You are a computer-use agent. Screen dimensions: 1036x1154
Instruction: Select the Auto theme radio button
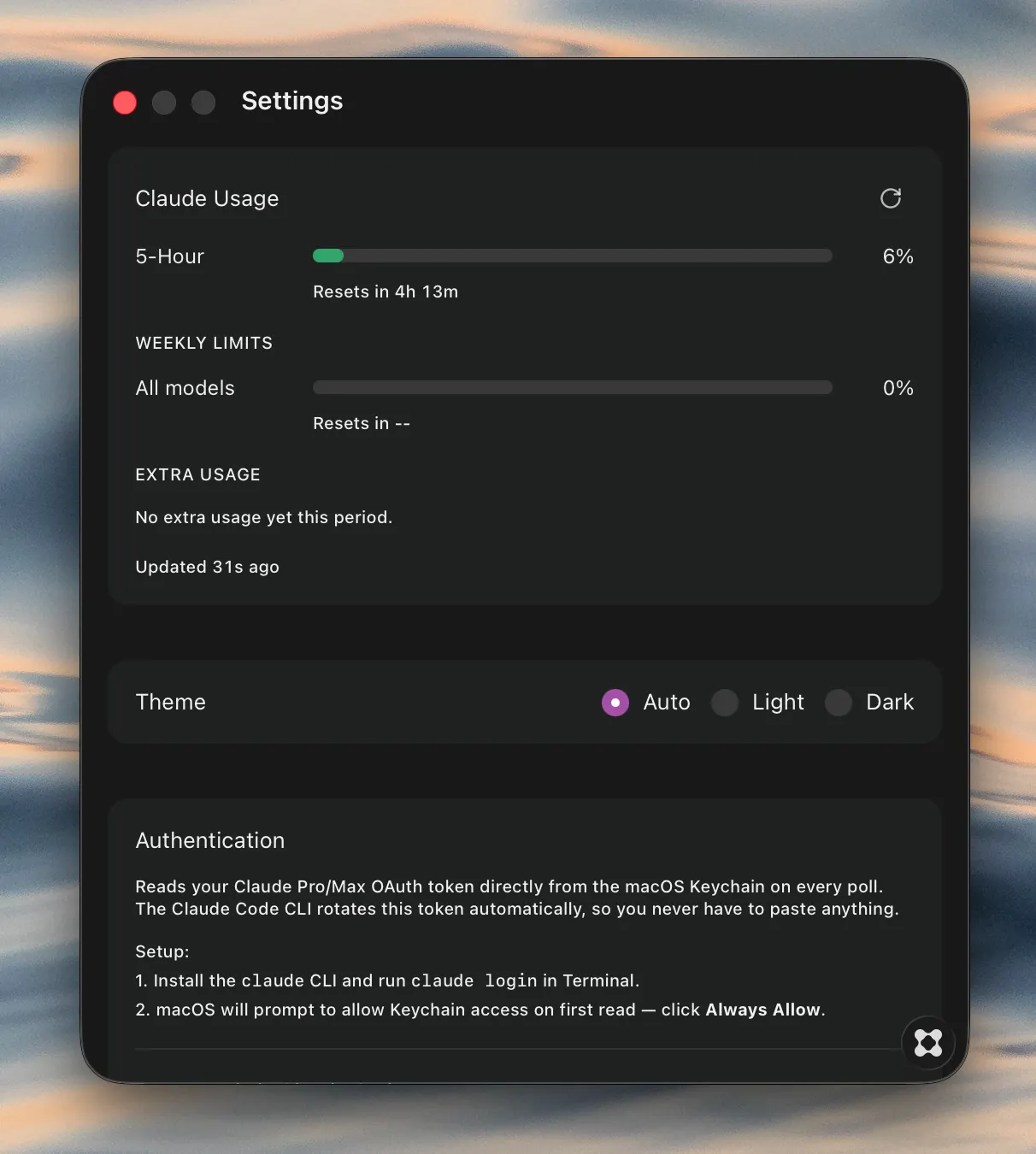pos(615,703)
